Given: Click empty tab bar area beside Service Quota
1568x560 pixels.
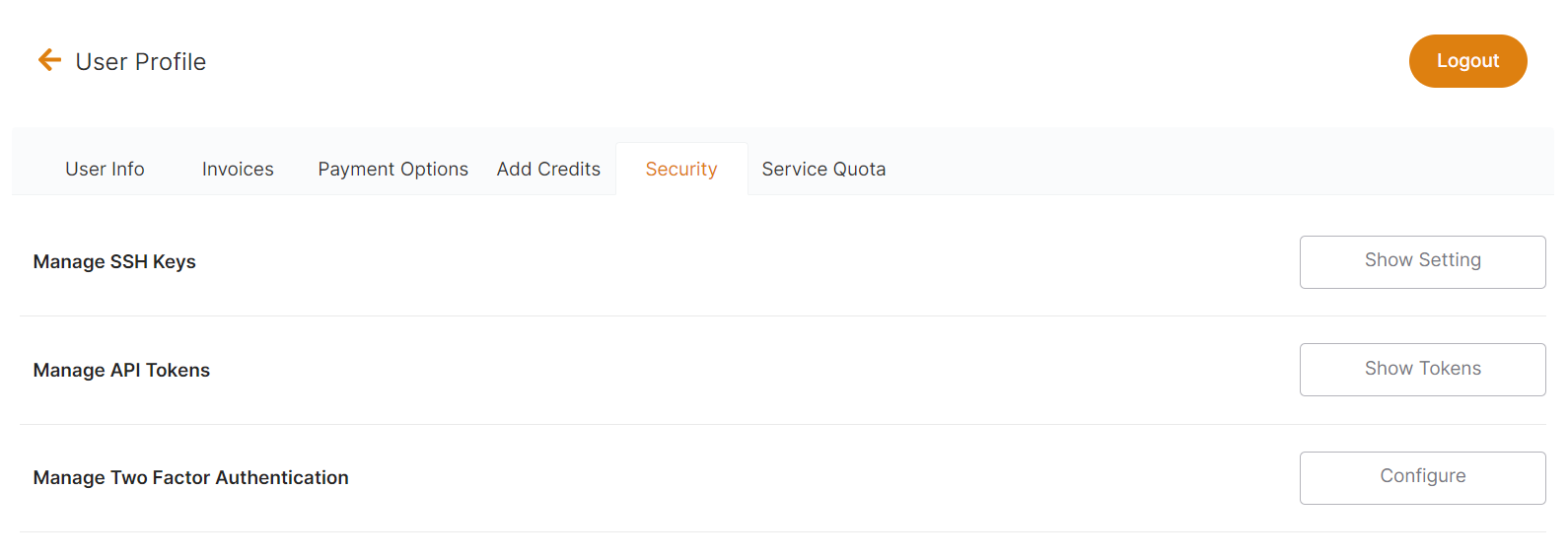Looking at the screenshot, I should (1183, 168).
